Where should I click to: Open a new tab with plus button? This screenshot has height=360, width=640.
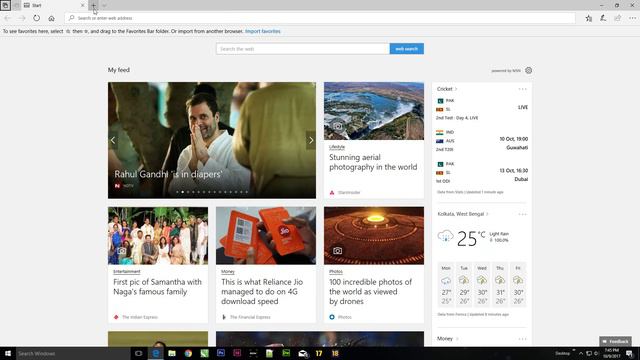(93, 5)
